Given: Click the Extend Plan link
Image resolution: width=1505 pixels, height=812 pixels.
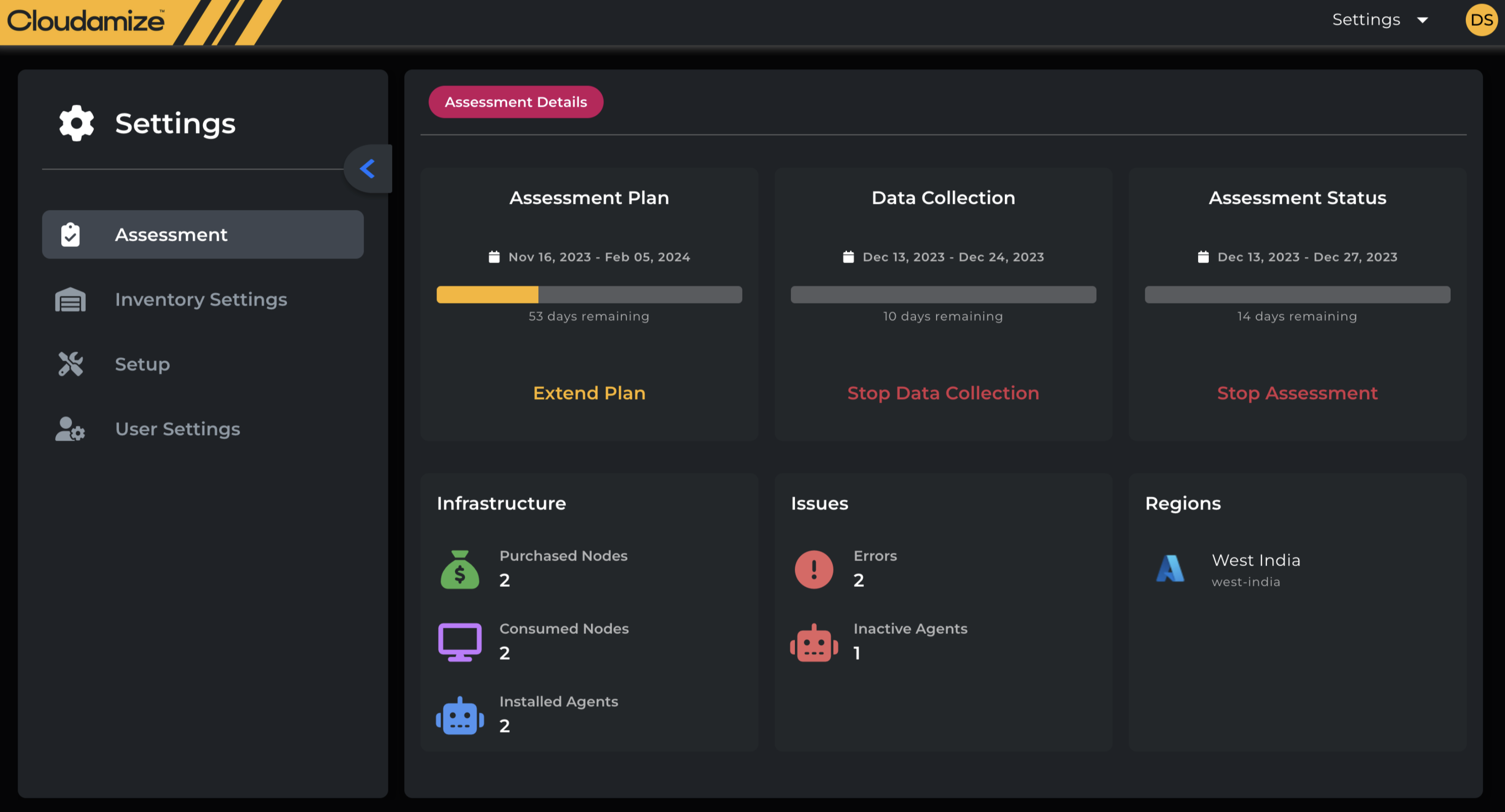Looking at the screenshot, I should [589, 393].
